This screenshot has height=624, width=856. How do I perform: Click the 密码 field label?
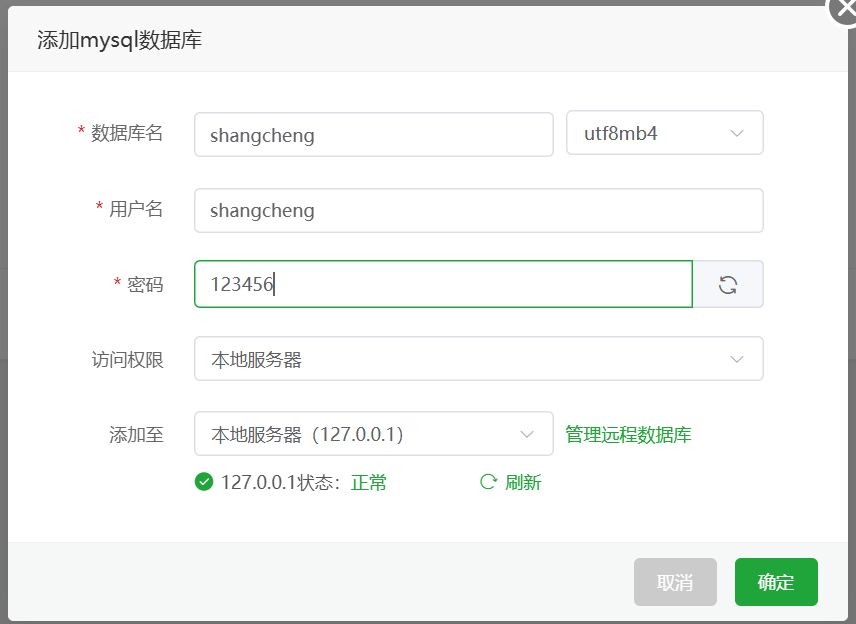coord(145,284)
